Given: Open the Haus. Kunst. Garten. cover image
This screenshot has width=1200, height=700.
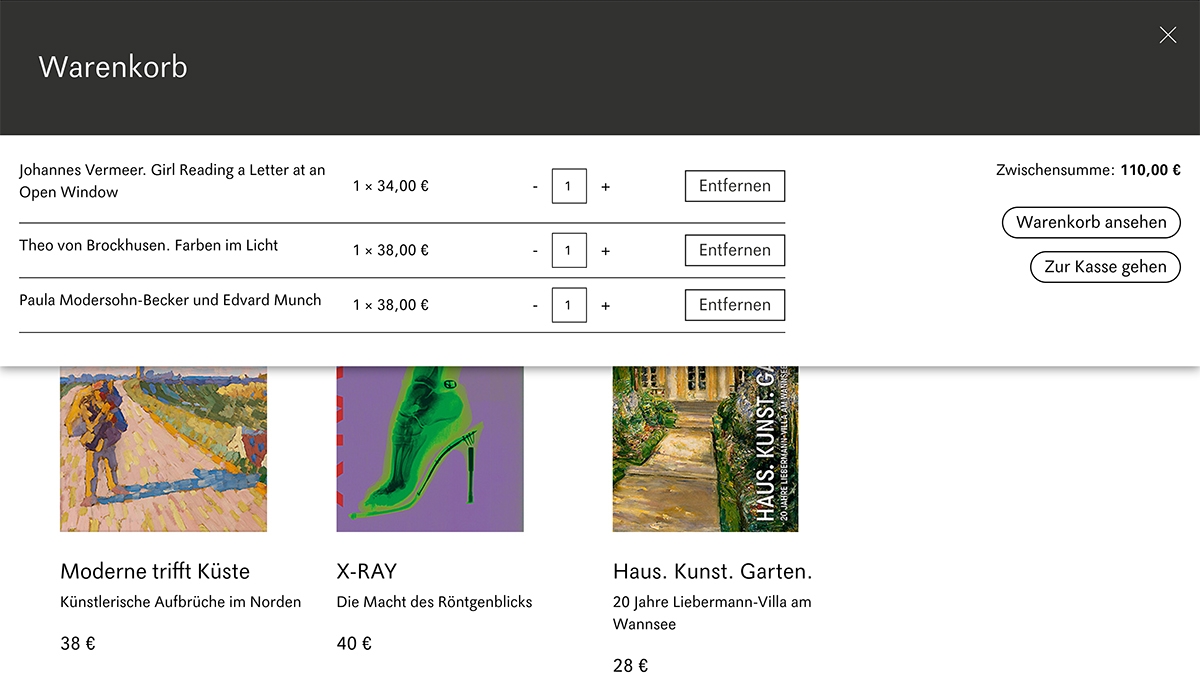Looking at the screenshot, I should 705,449.
